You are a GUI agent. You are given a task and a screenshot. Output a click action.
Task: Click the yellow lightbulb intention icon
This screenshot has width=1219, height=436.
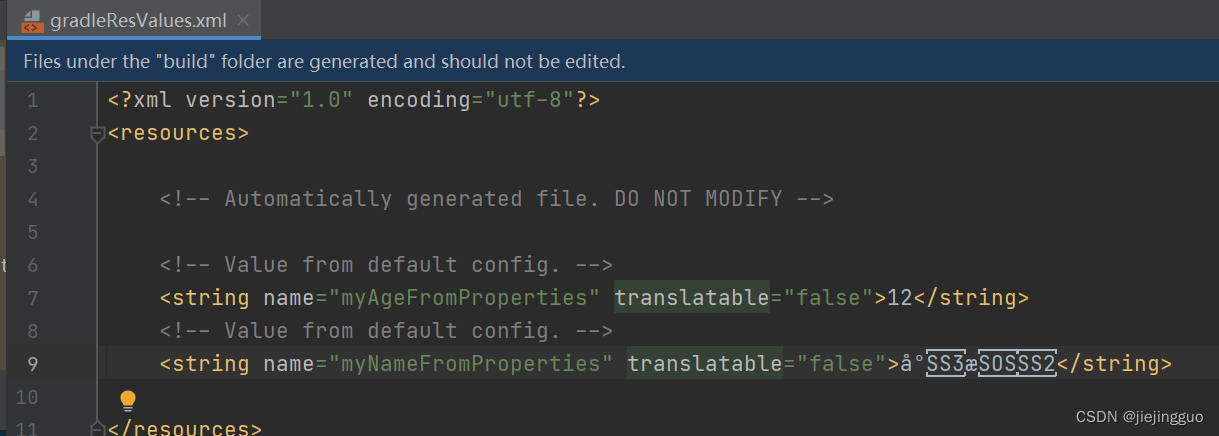[x=127, y=401]
